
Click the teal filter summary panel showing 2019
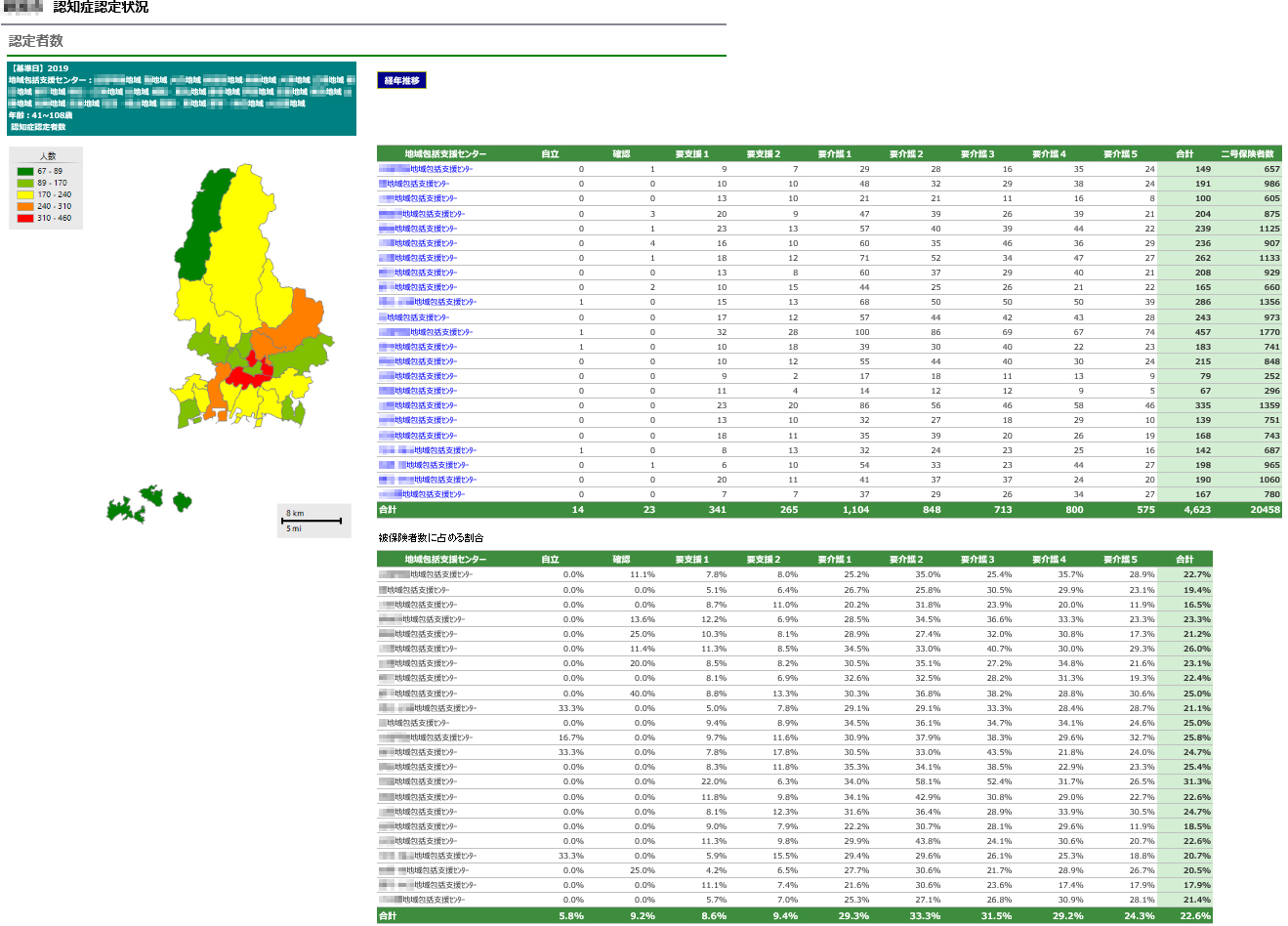pos(182,99)
